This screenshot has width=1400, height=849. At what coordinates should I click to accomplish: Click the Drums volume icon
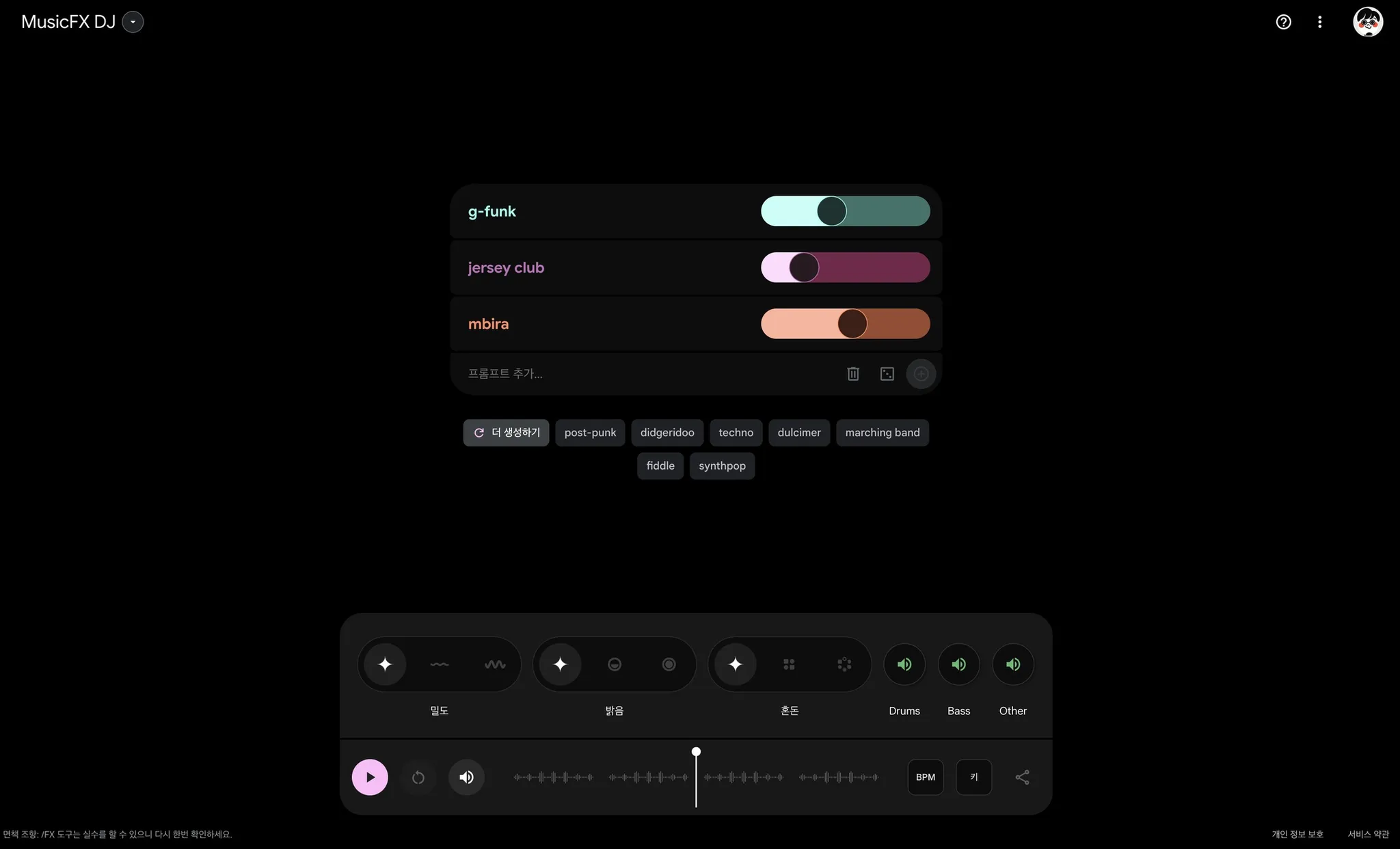(x=904, y=663)
